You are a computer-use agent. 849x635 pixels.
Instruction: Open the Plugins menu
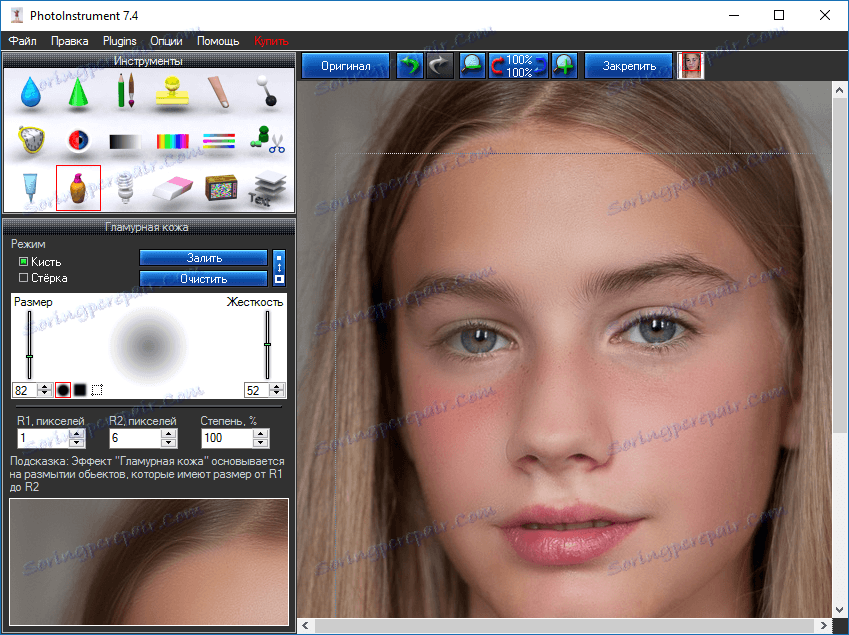[x=119, y=41]
